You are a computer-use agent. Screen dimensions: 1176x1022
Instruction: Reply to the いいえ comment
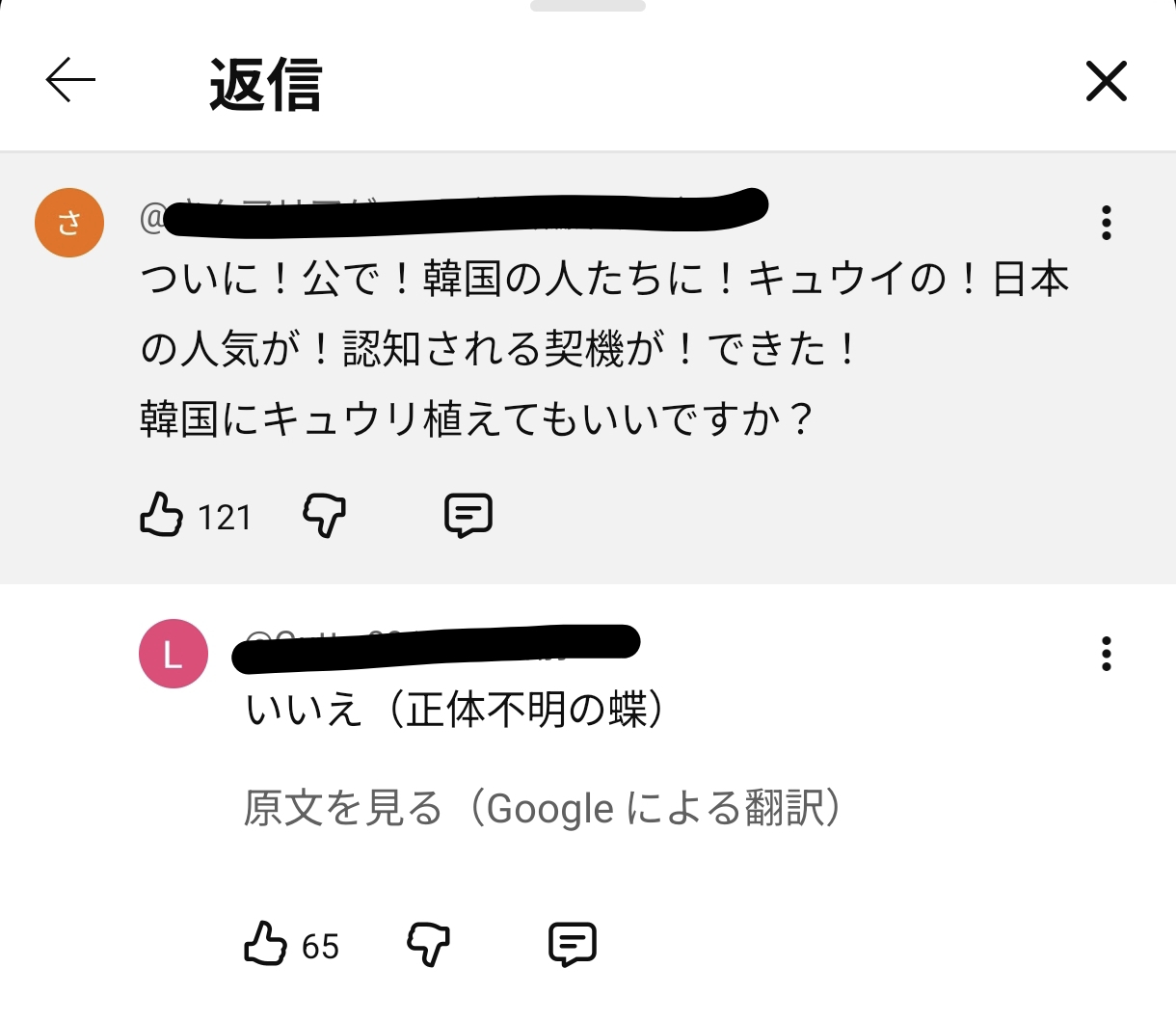[x=573, y=944]
